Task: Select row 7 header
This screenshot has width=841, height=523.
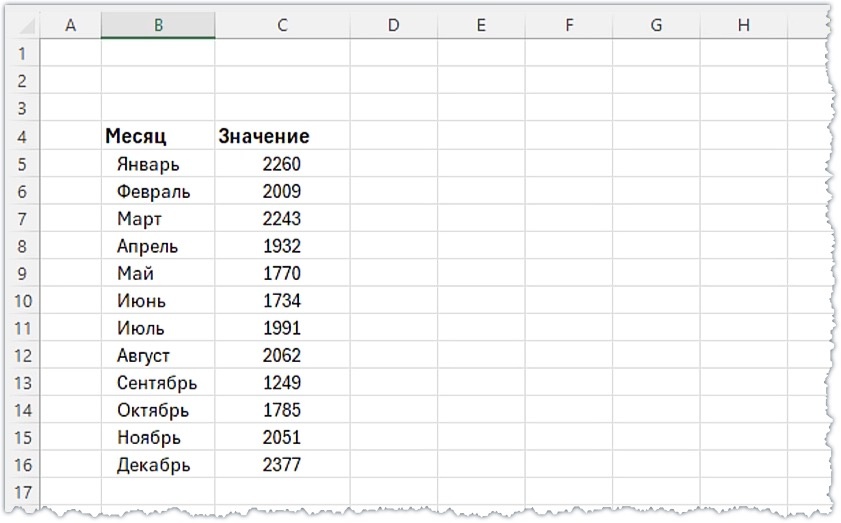Action: pyautogui.click(x=22, y=218)
